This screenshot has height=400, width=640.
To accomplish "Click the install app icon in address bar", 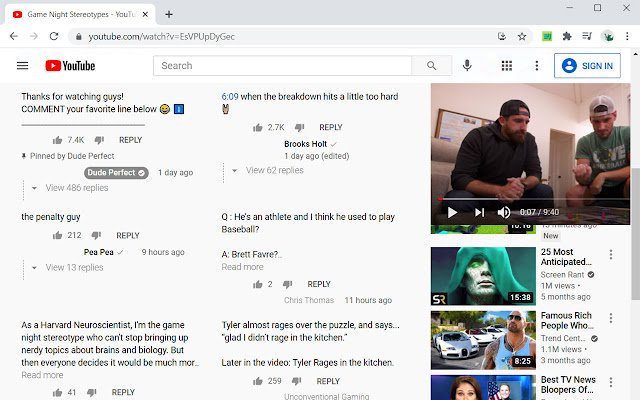I will click(x=502, y=36).
